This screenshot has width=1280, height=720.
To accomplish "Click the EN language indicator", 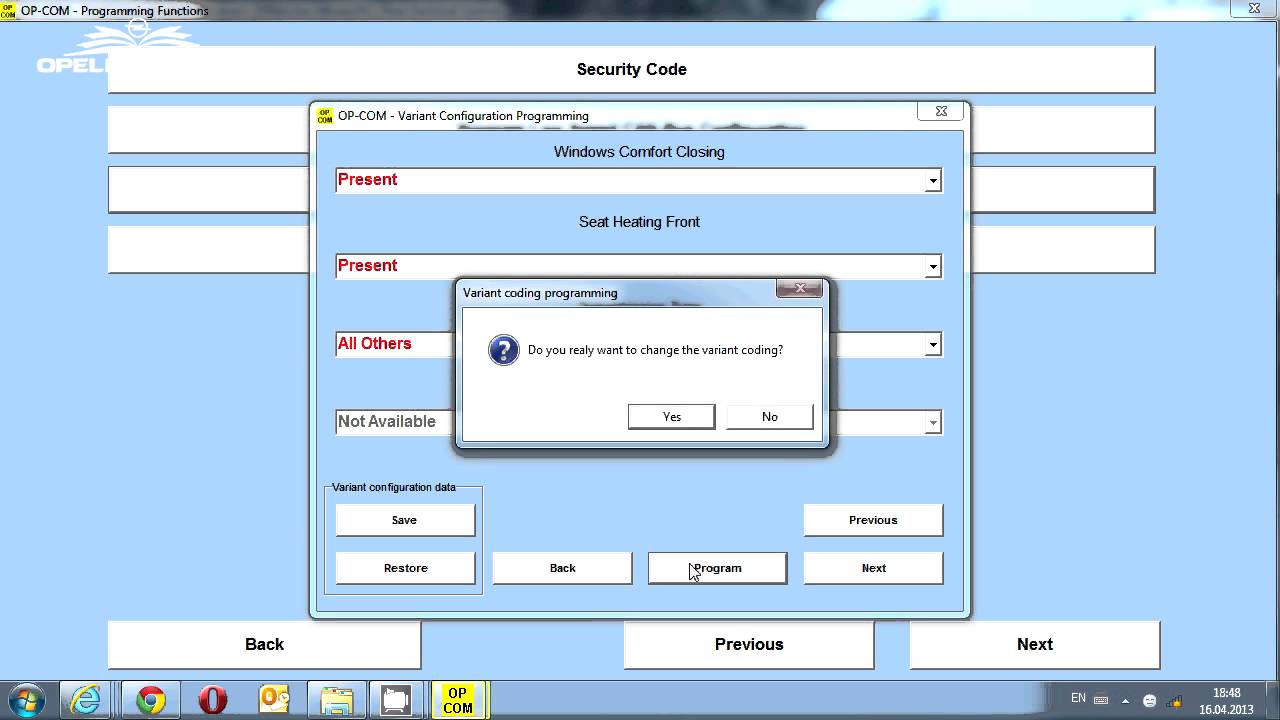I will (x=1078, y=698).
